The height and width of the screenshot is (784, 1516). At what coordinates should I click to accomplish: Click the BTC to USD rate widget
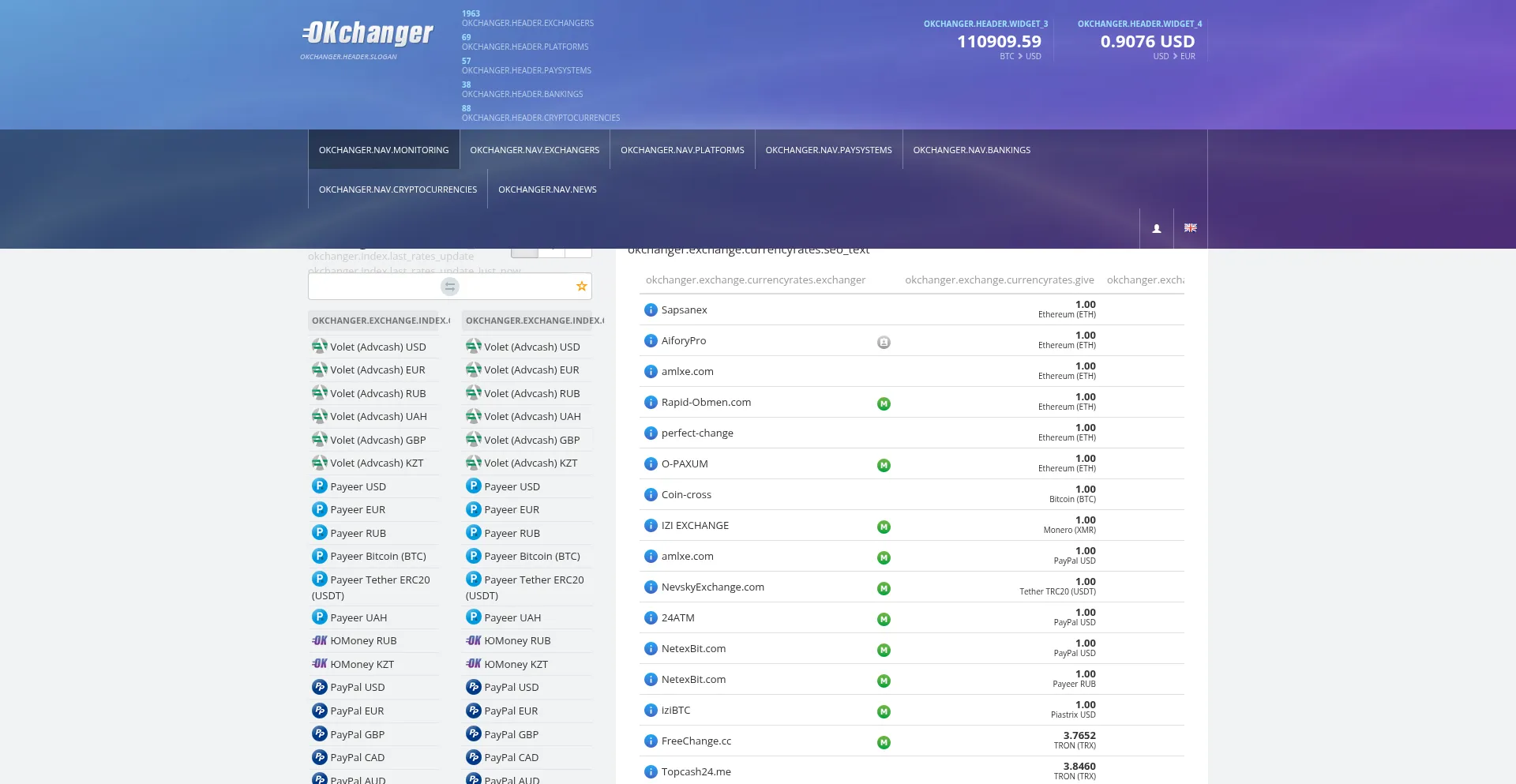[999, 42]
